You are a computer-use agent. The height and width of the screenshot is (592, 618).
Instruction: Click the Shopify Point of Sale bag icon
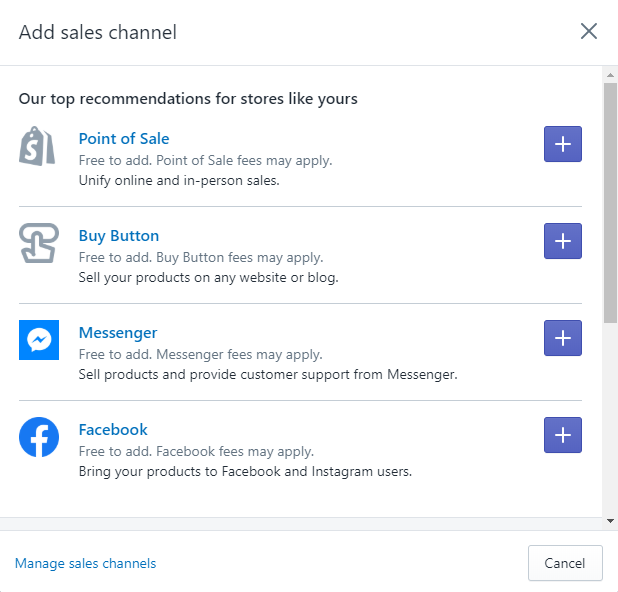(37, 146)
